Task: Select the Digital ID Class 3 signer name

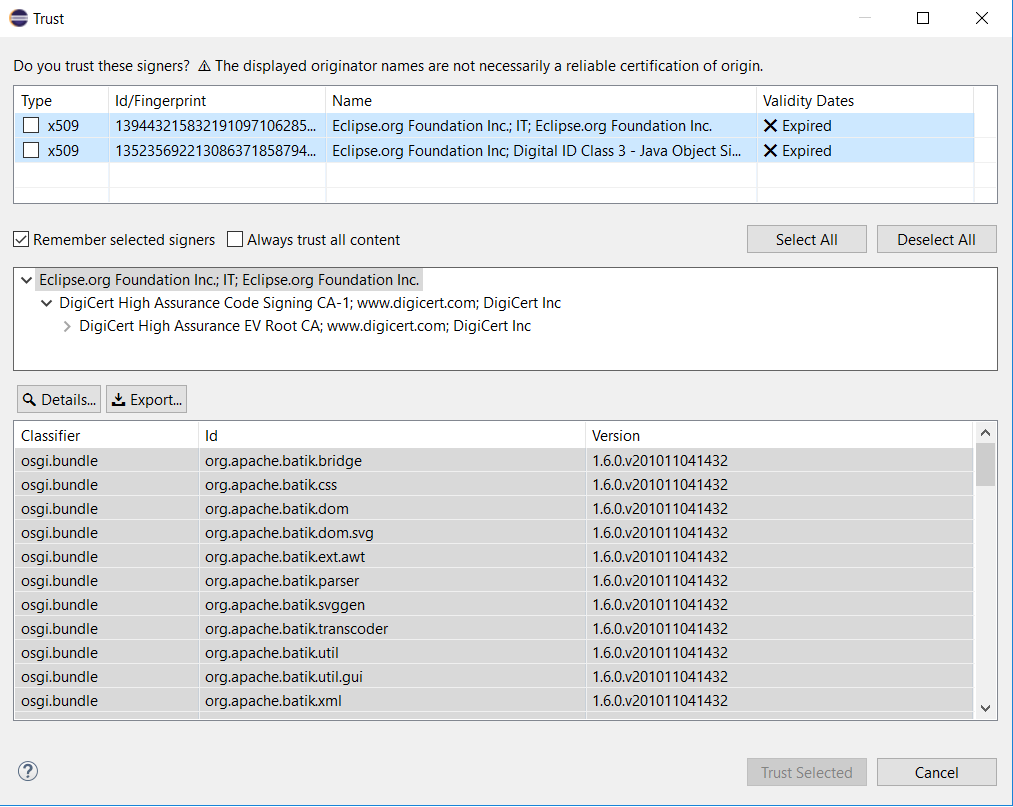Action: (x=536, y=151)
